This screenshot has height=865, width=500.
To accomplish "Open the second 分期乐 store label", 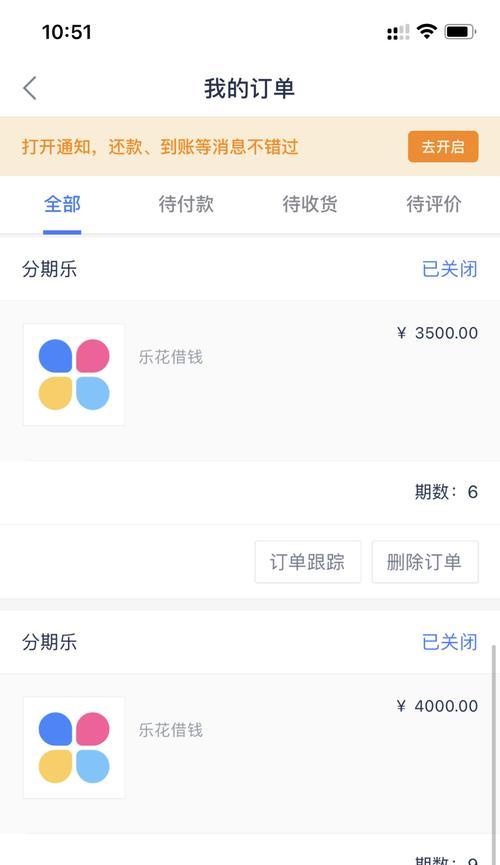I will [x=50, y=642].
